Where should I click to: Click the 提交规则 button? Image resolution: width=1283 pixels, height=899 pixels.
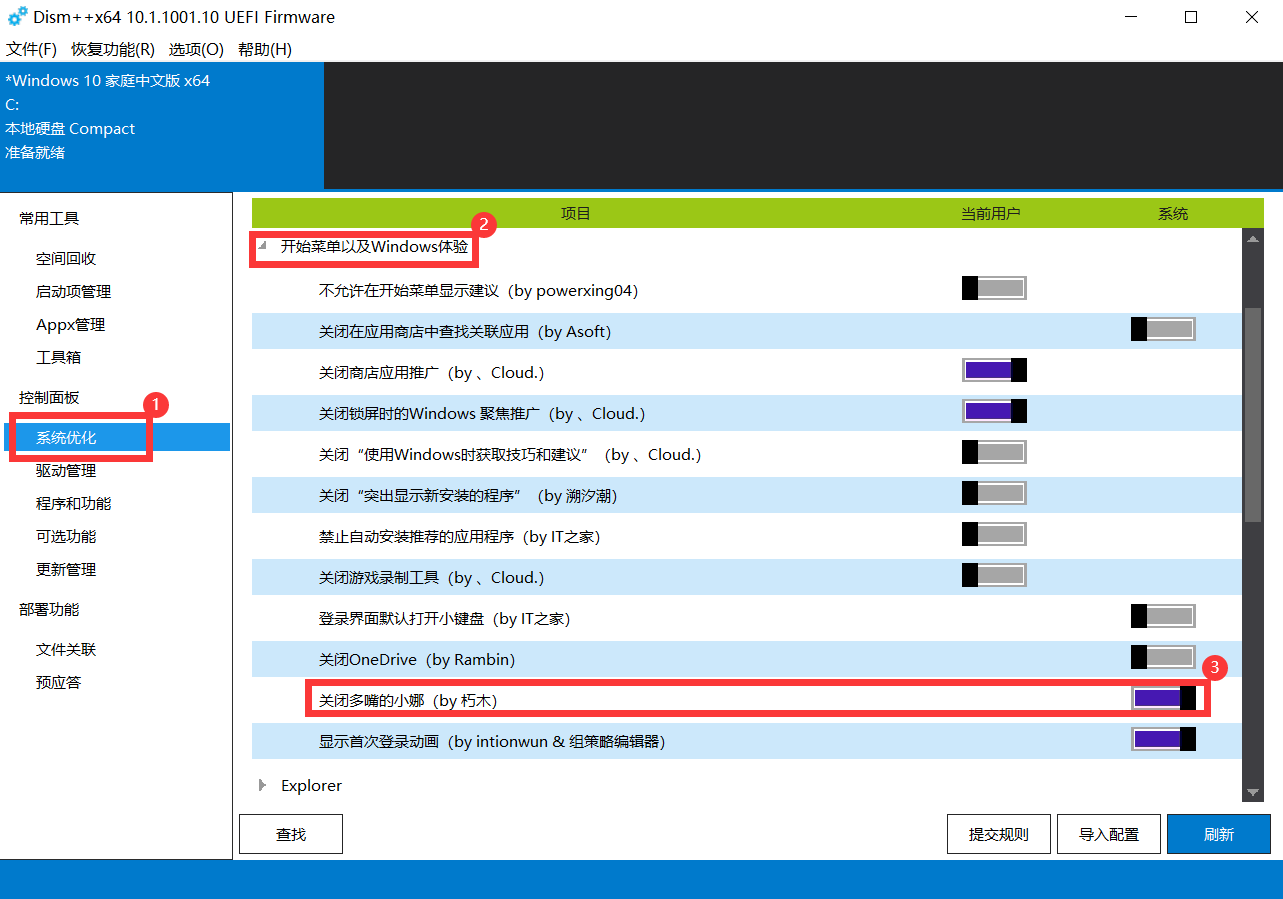tap(999, 834)
